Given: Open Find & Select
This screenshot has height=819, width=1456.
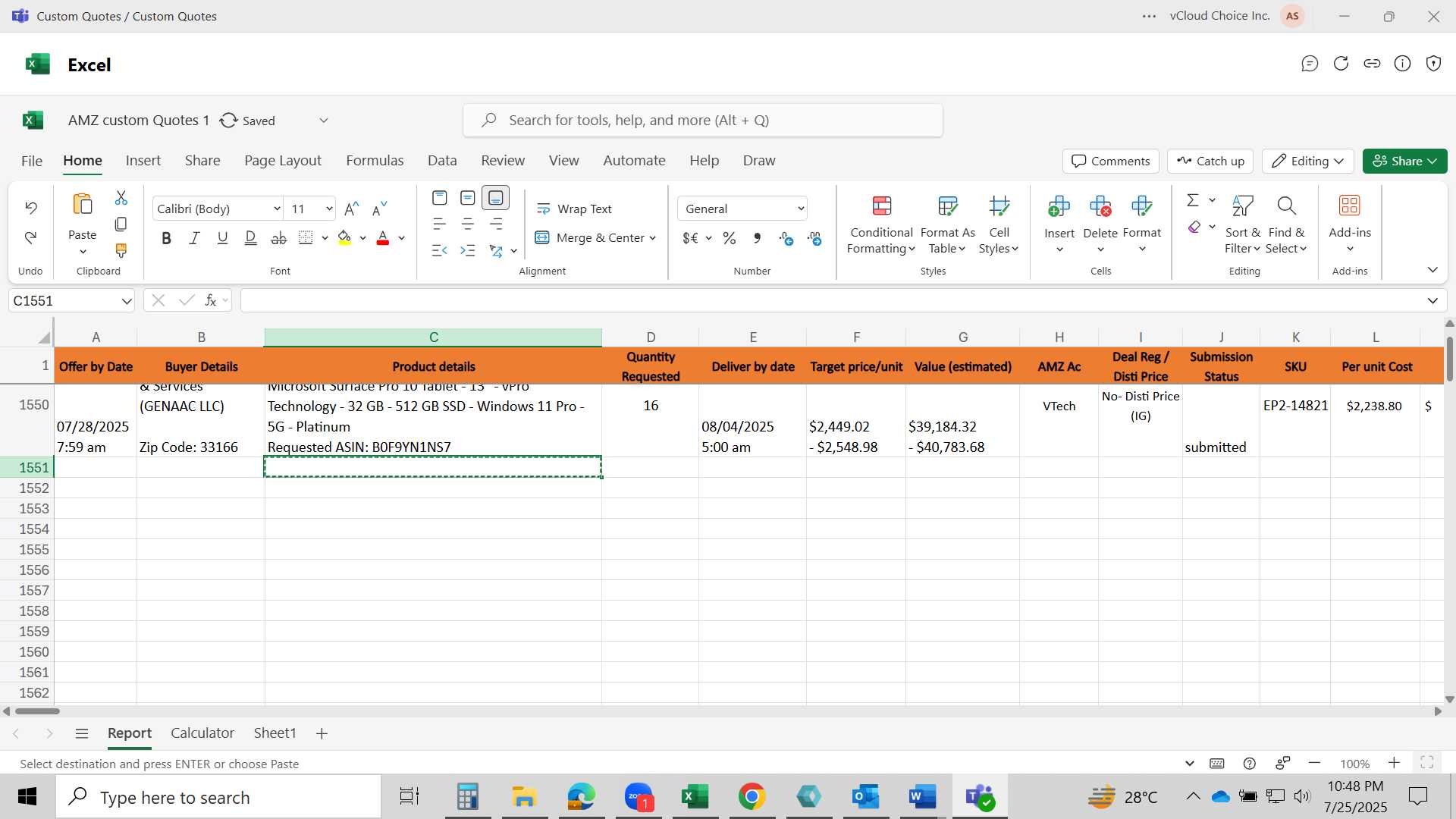Looking at the screenshot, I should [x=1287, y=225].
